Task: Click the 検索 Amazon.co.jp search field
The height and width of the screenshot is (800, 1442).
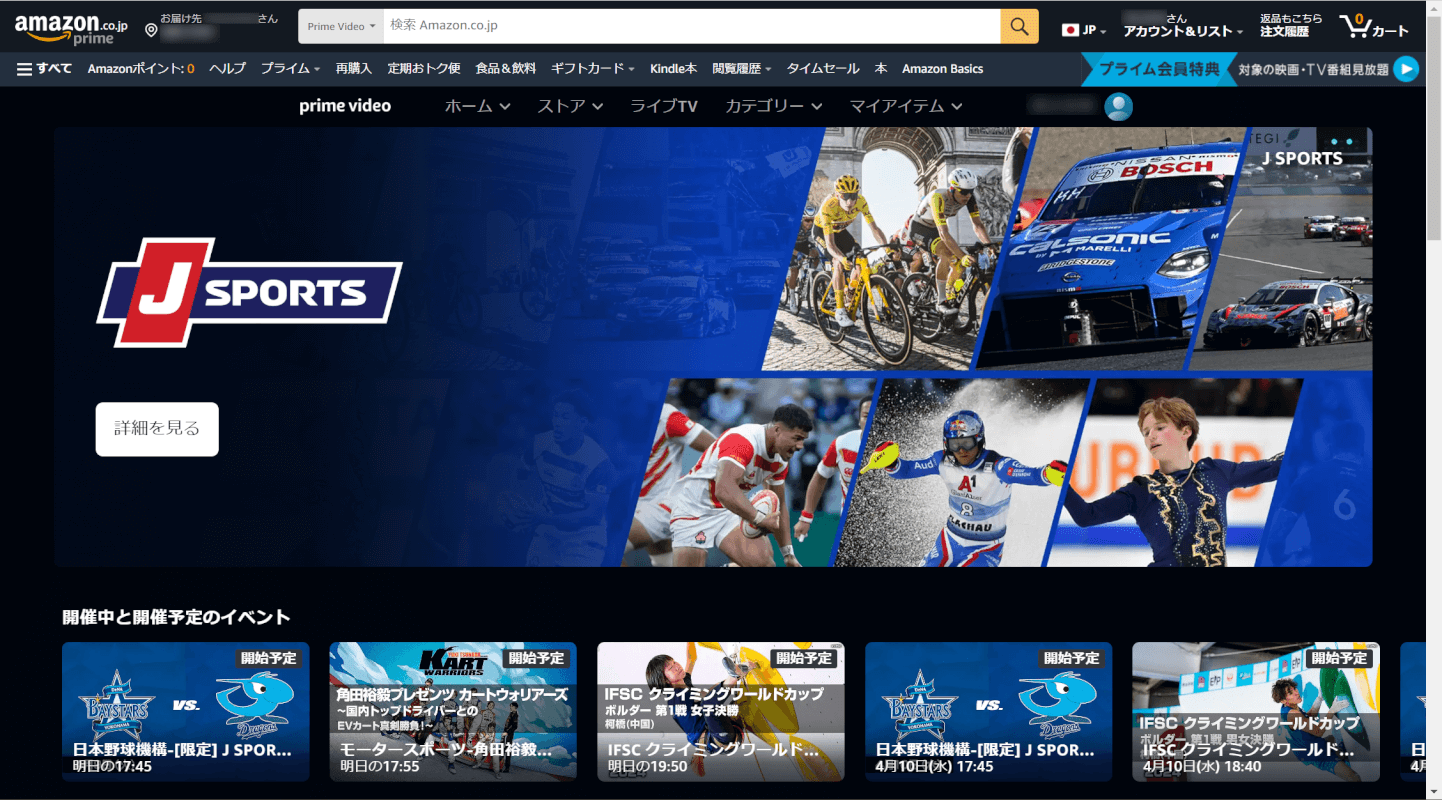Action: (x=692, y=26)
